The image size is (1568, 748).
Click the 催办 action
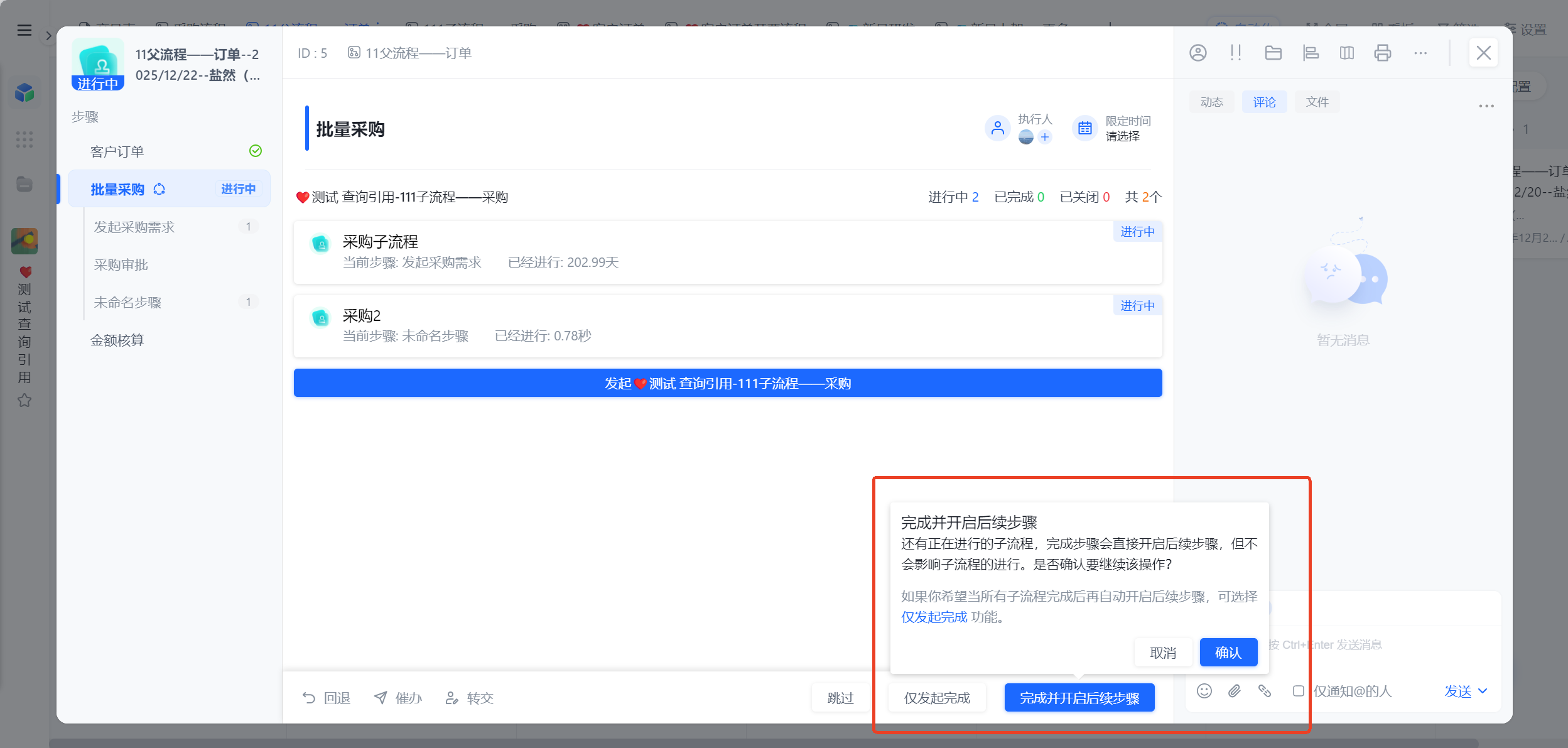[x=398, y=698]
